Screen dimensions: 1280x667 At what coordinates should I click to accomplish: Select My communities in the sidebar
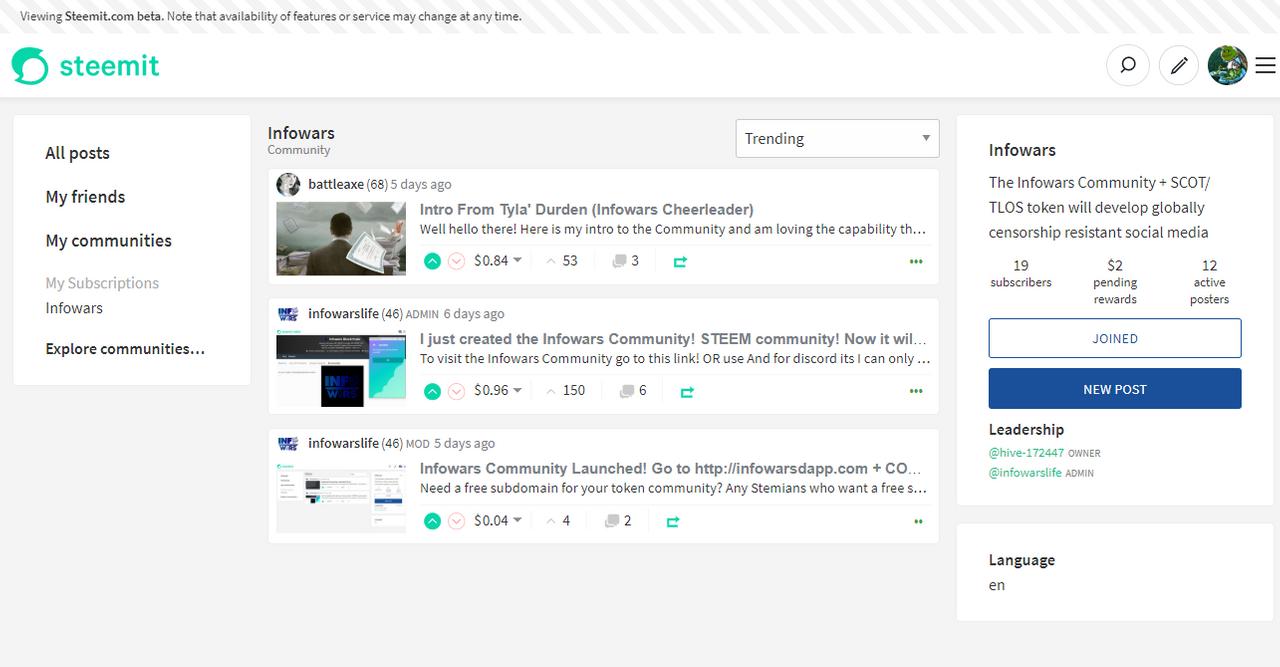click(x=108, y=241)
